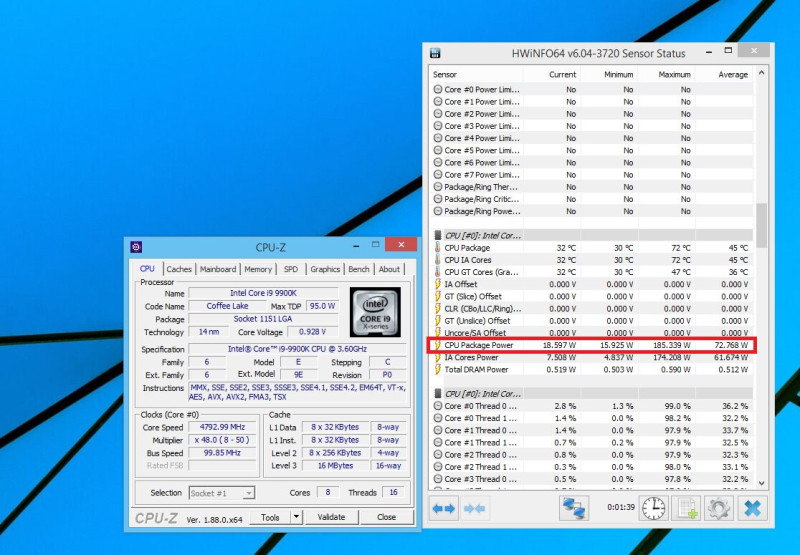This screenshot has width=800, height=555.
Task: Click the circle icon beside Package/Ring Thermal row
Action: point(438,187)
